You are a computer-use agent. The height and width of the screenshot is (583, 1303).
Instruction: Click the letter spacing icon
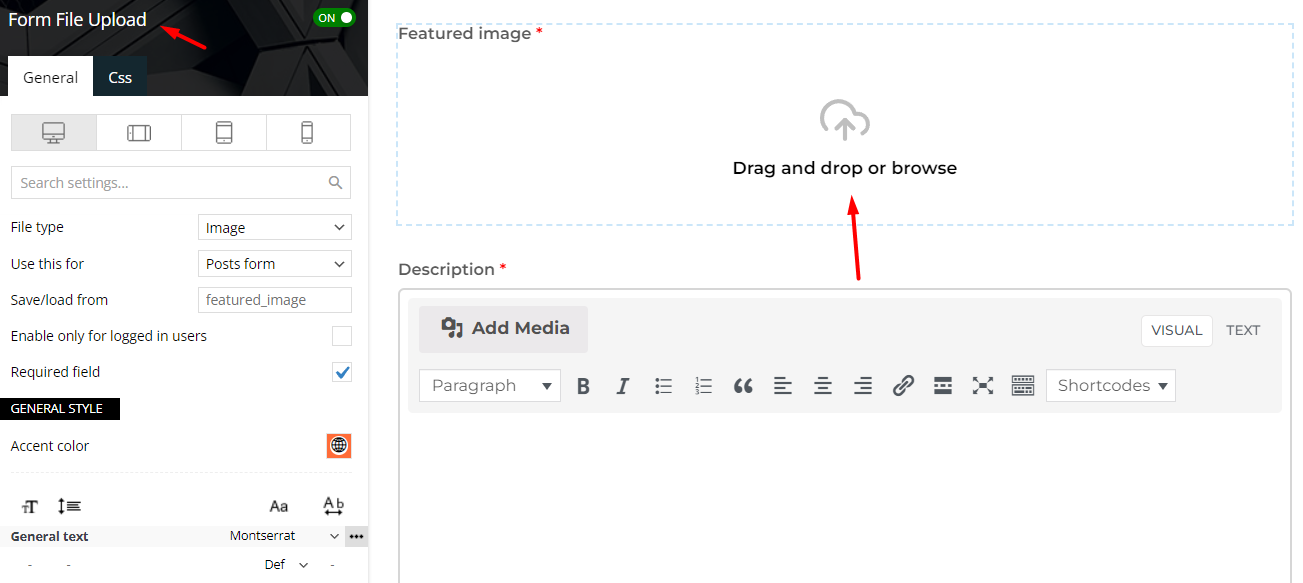click(x=334, y=506)
